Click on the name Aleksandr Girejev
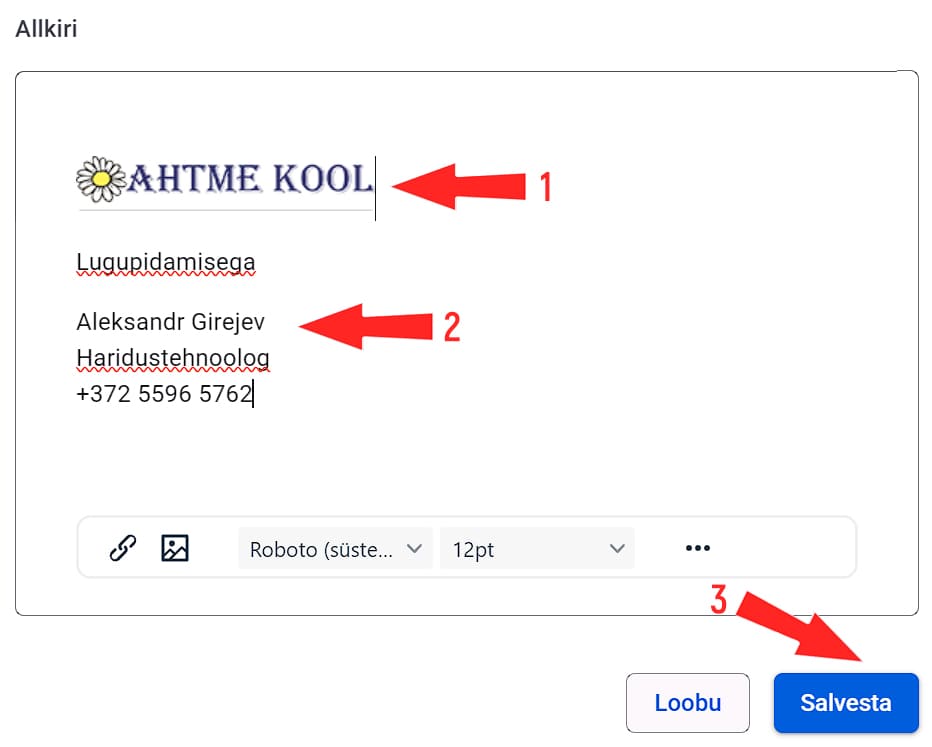The height and width of the screenshot is (747, 932). tap(171, 323)
